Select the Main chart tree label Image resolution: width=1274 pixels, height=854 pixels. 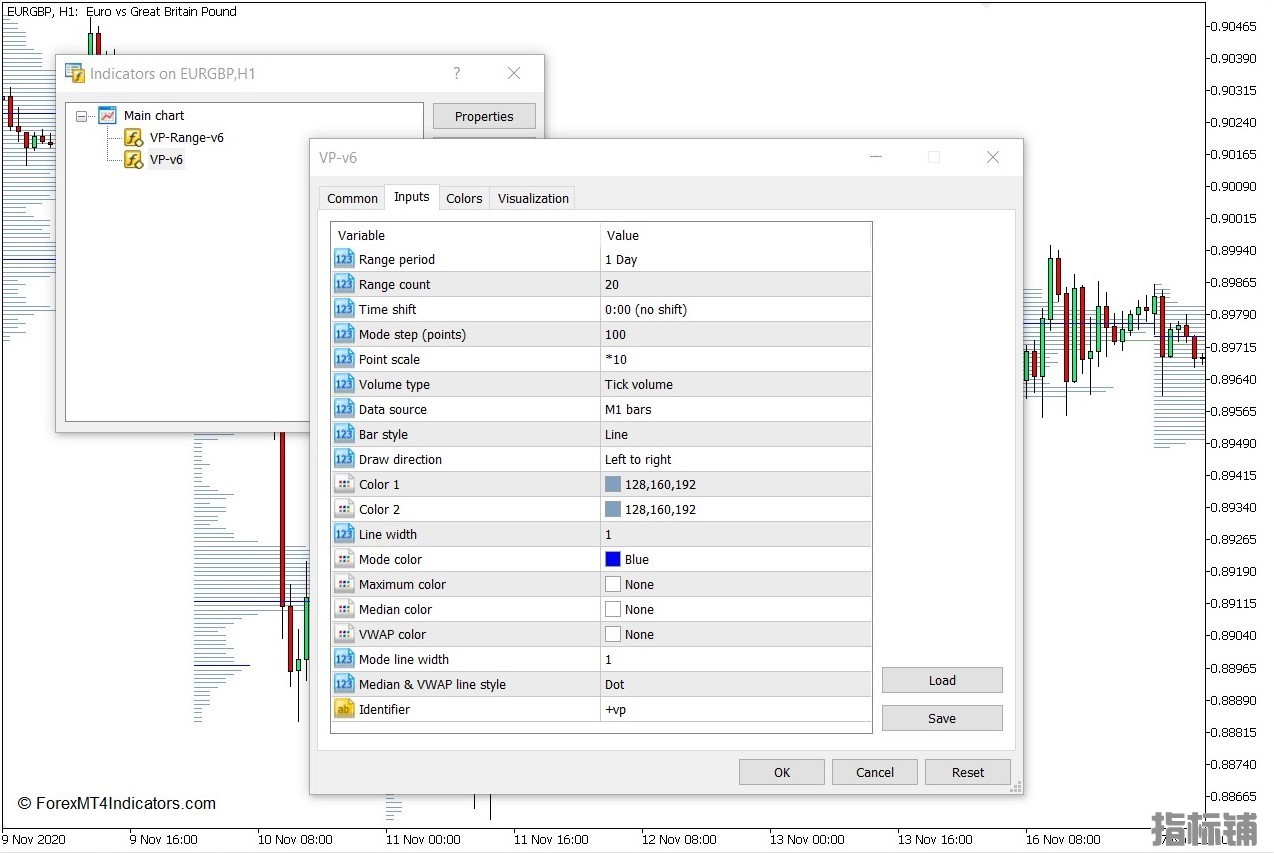point(154,115)
